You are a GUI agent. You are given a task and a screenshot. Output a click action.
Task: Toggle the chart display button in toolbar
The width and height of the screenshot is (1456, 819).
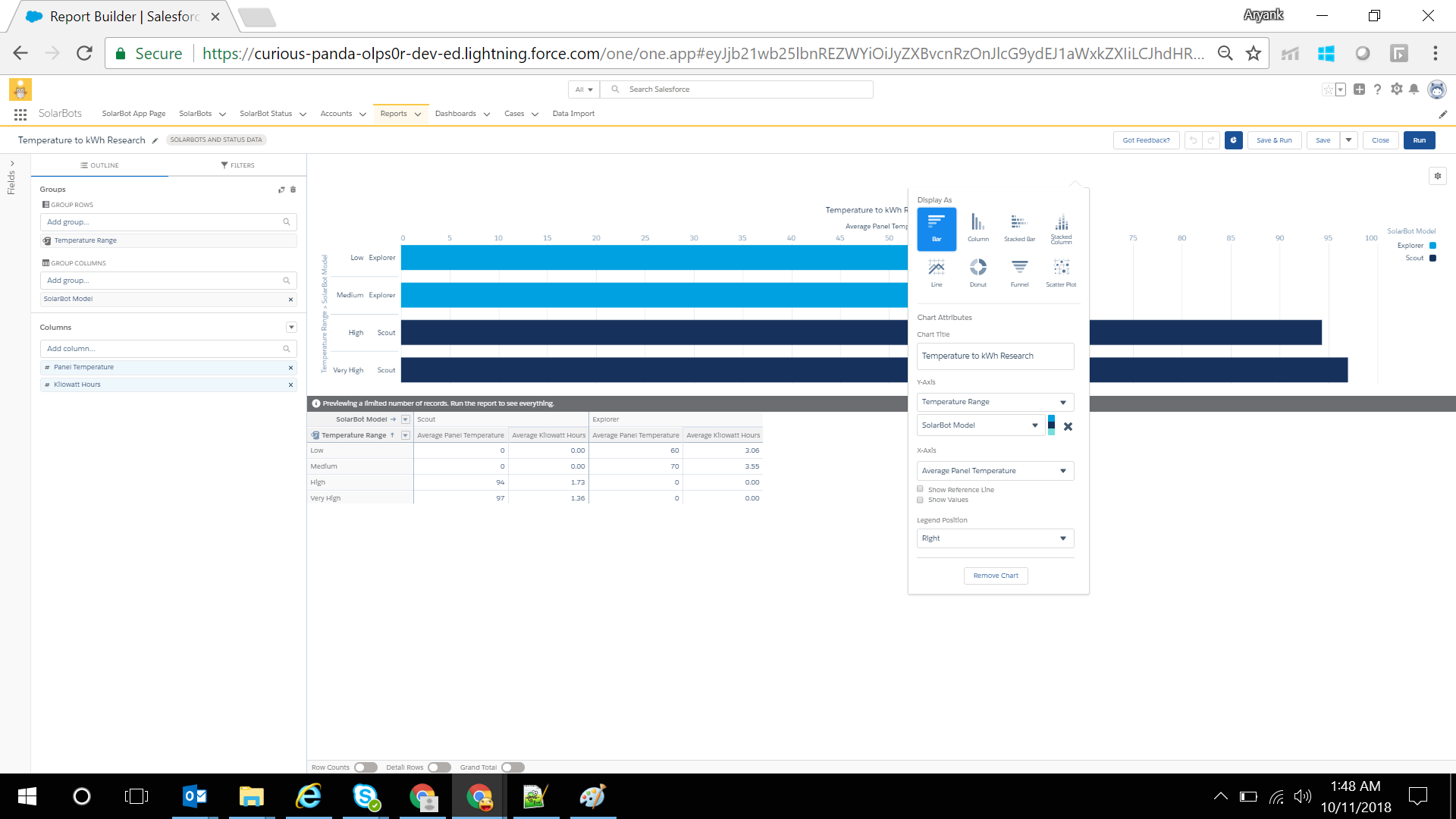(x=1234, y=140)
